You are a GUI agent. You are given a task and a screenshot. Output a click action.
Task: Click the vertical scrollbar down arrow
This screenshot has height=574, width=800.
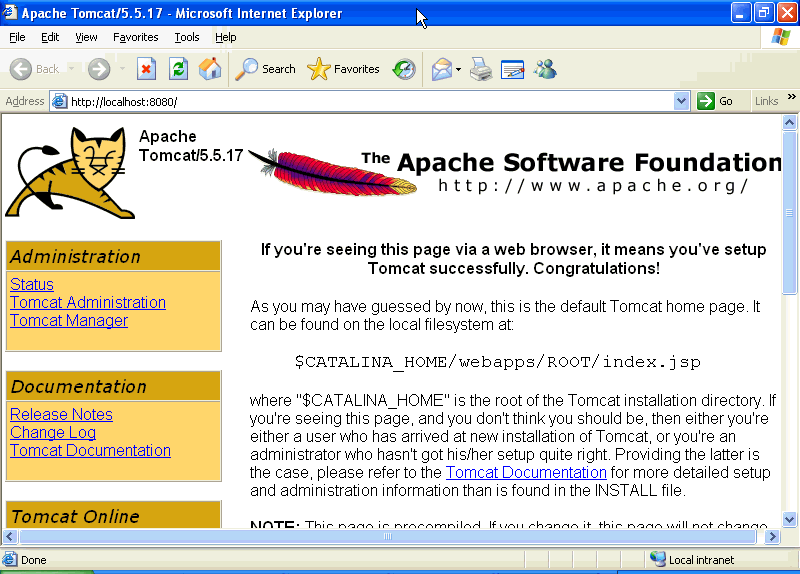pos(789,519)
